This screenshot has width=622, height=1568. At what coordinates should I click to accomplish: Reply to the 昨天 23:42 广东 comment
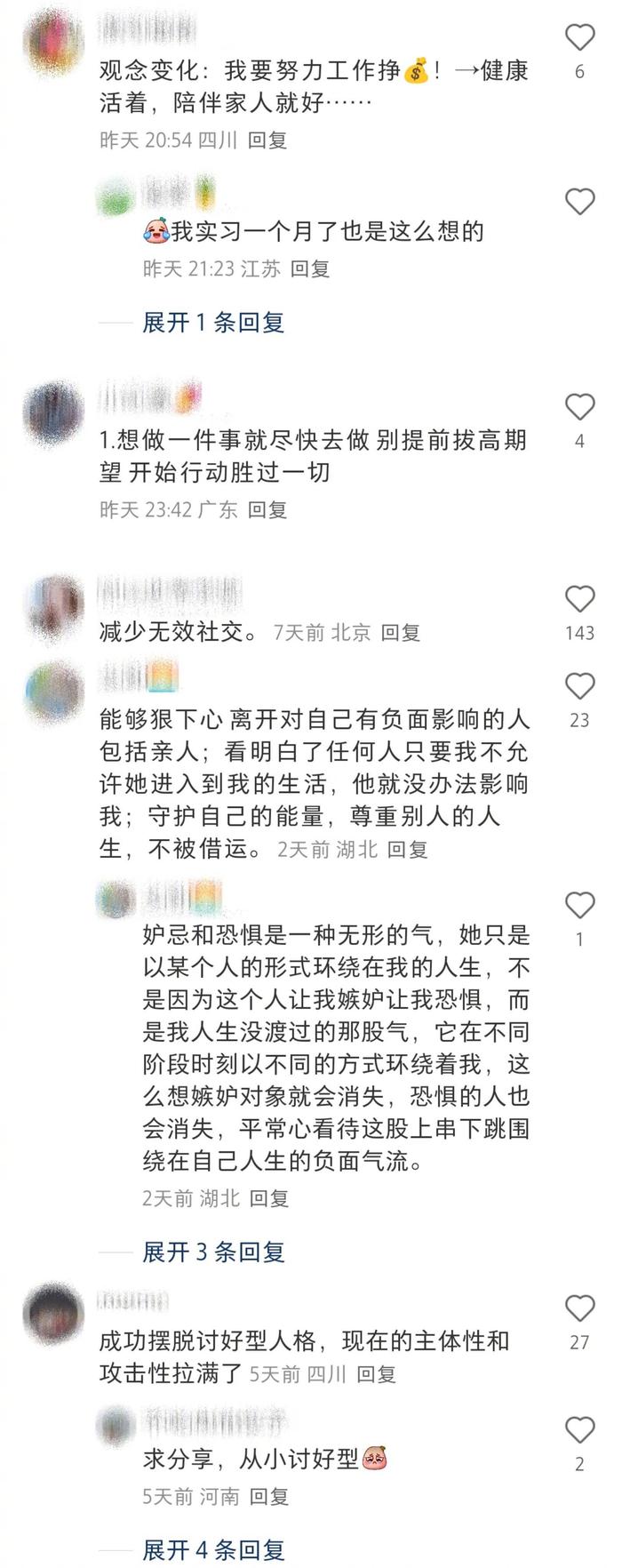tap(267, 509)
